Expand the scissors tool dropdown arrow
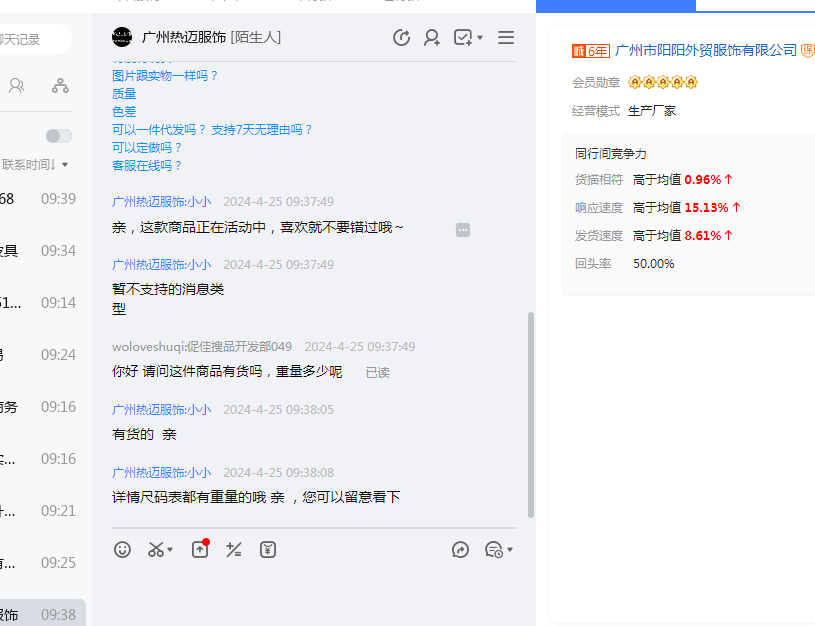 (171, 550)
